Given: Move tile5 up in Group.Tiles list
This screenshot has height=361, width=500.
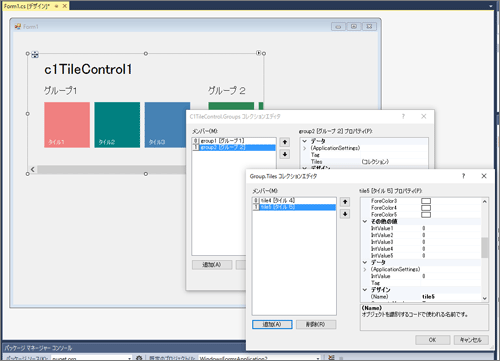Looking at the screenshot, I should [345, 202].
